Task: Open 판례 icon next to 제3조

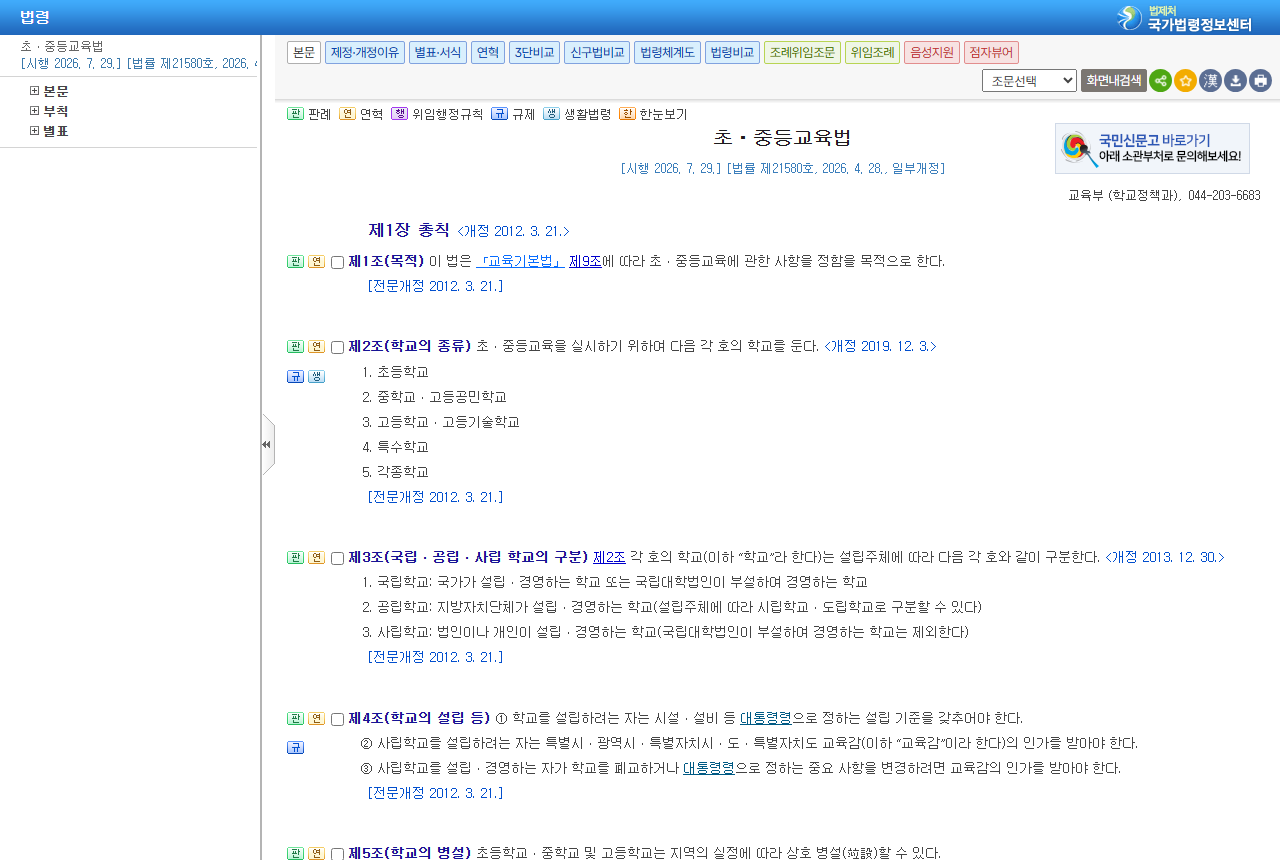Action: (x=295, y=558)
